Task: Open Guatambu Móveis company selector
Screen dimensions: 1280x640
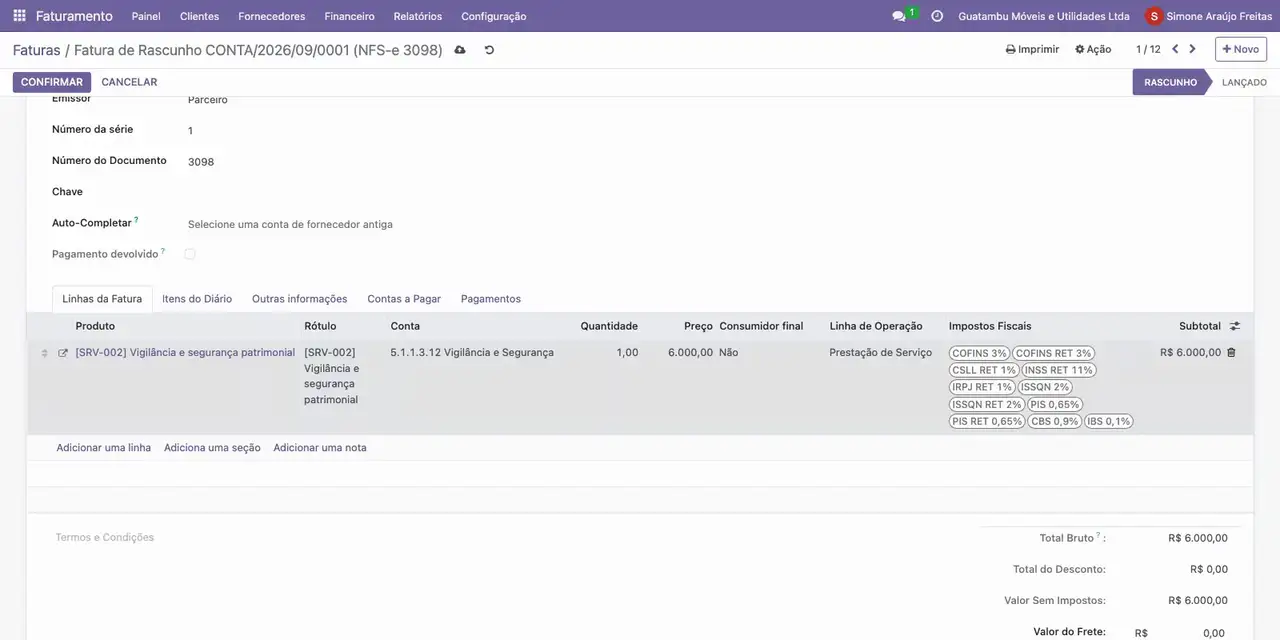Action: pos(1044,16)
